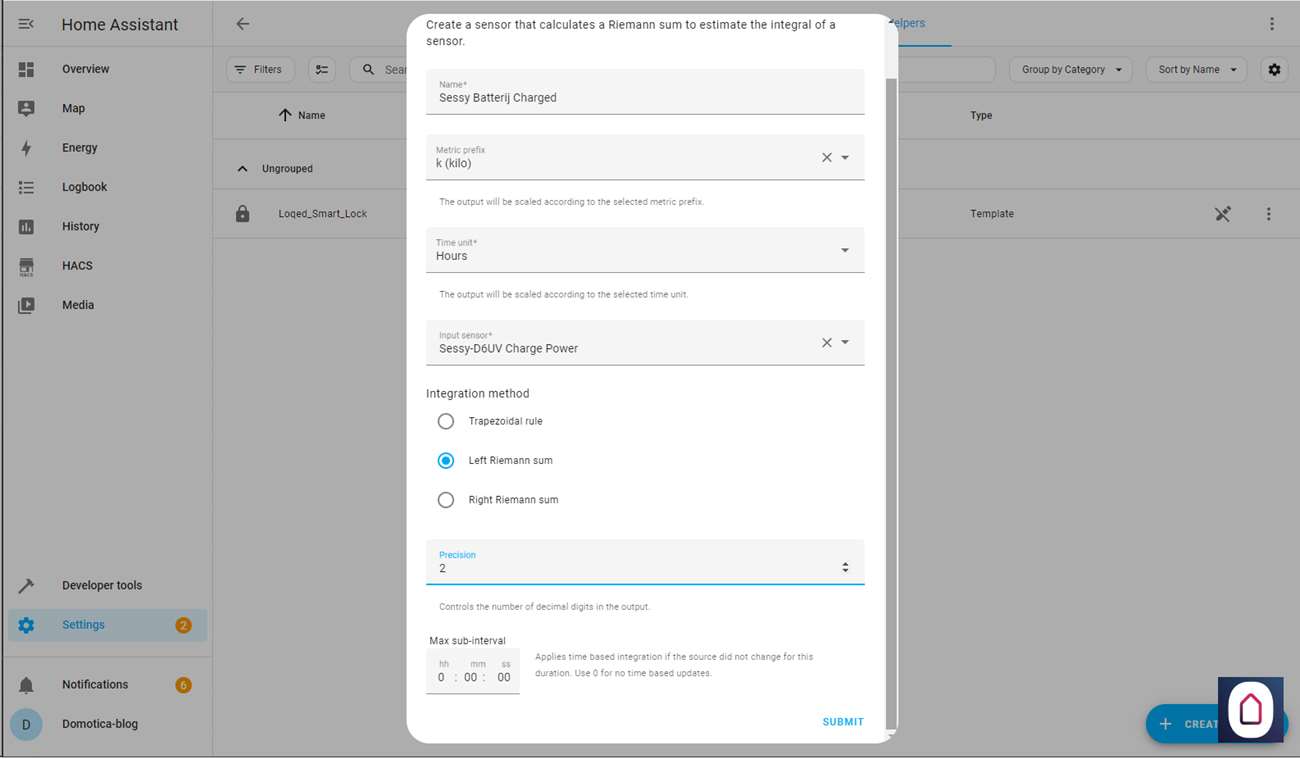Clear the Metric prefix selection

(827, 158)
